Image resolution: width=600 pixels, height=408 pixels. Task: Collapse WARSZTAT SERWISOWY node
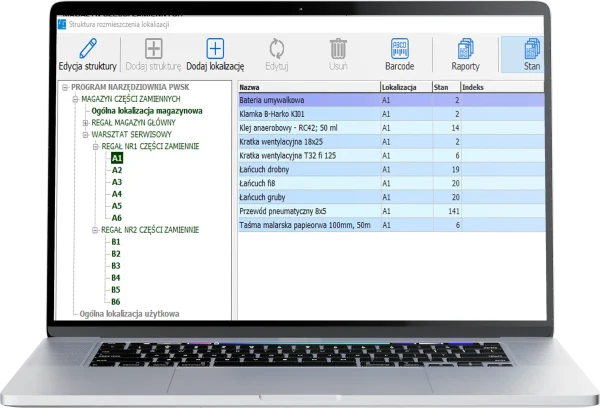[85, 135]
